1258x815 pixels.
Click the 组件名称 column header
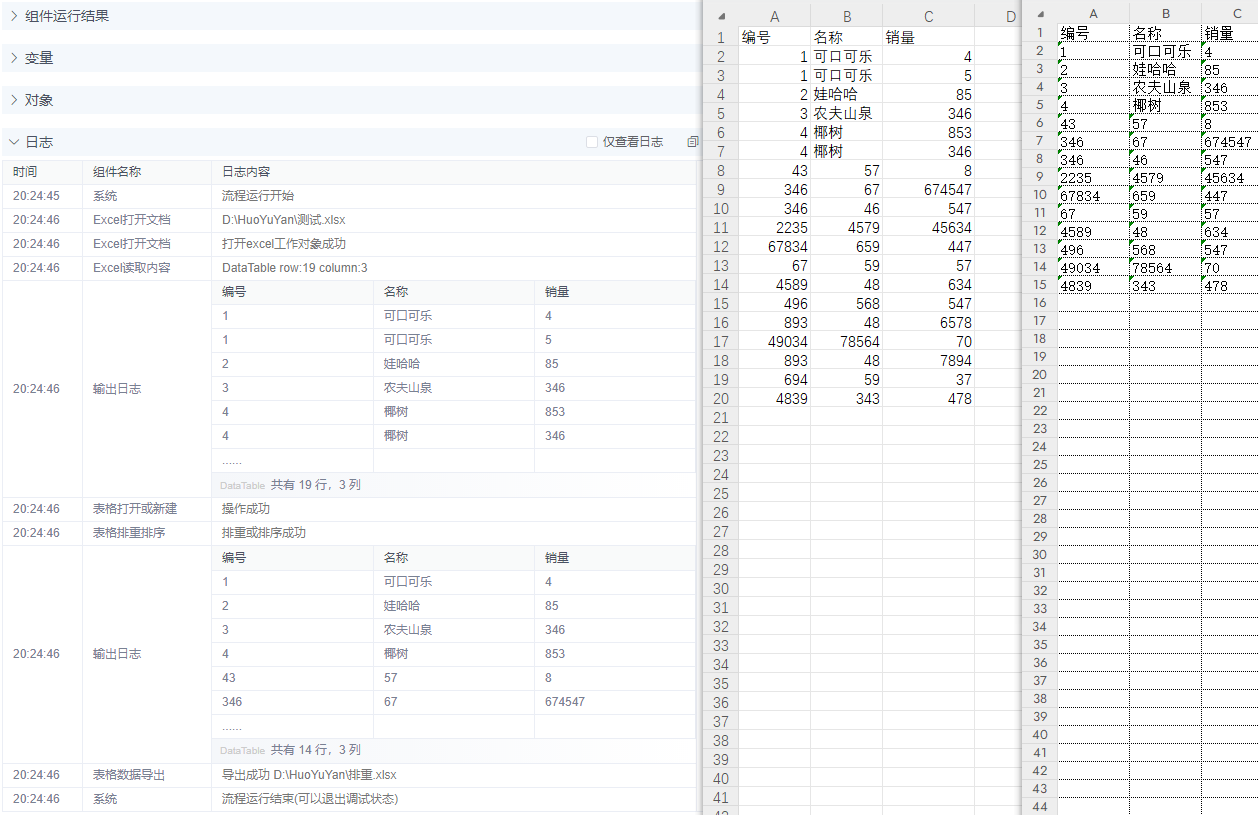[117, 172]
